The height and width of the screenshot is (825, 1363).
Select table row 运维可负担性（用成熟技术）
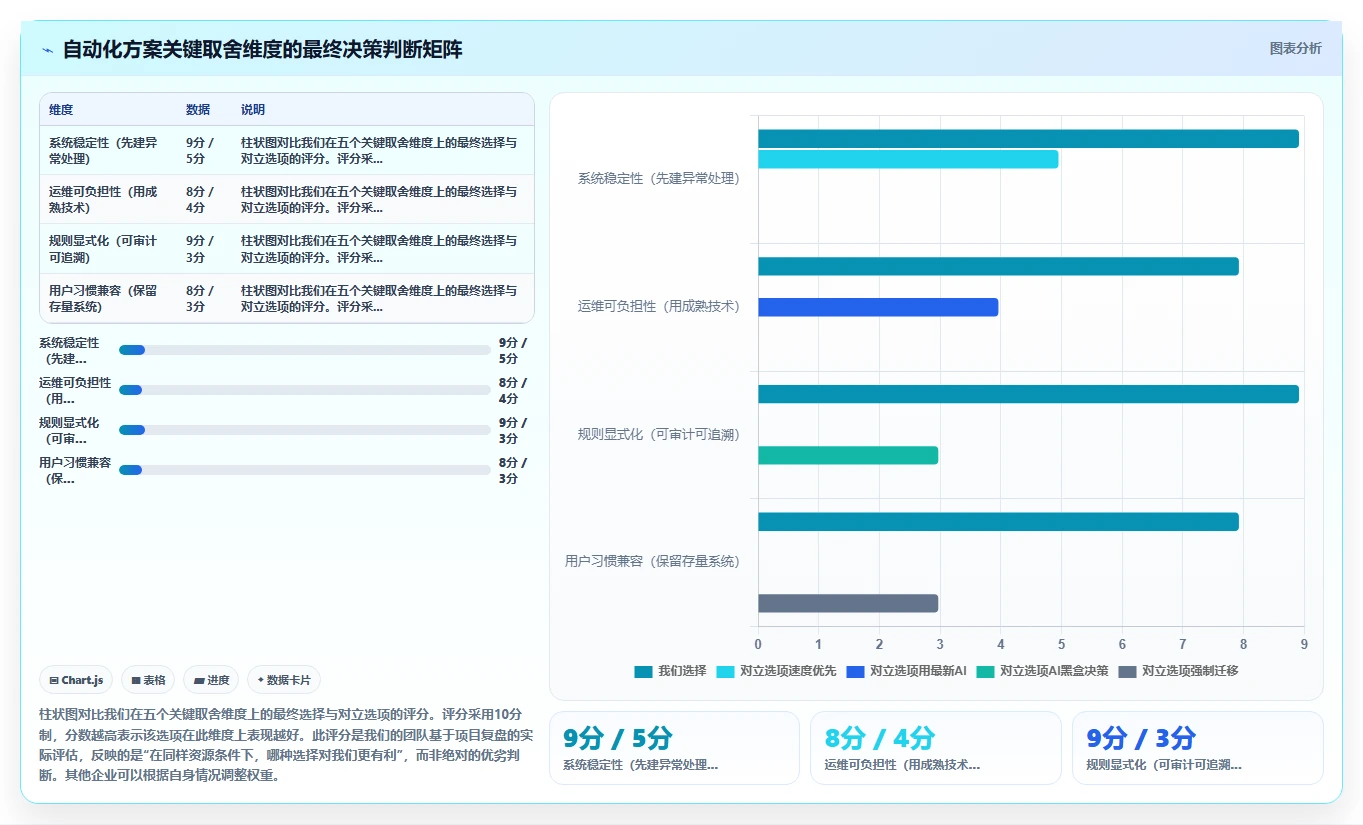click(x=287, y=199)
